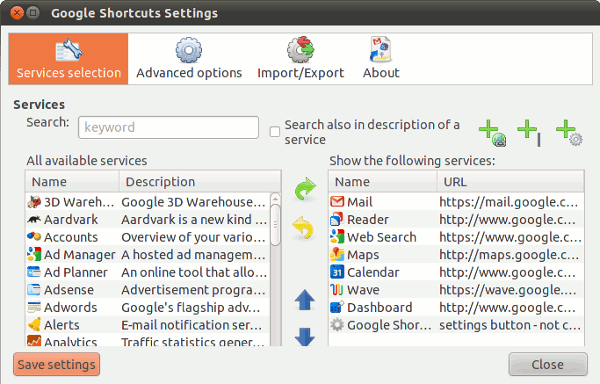This screenshot has height=384, width=600.
Task: Click the Wave service icon
Action: [x=337, y=290]
